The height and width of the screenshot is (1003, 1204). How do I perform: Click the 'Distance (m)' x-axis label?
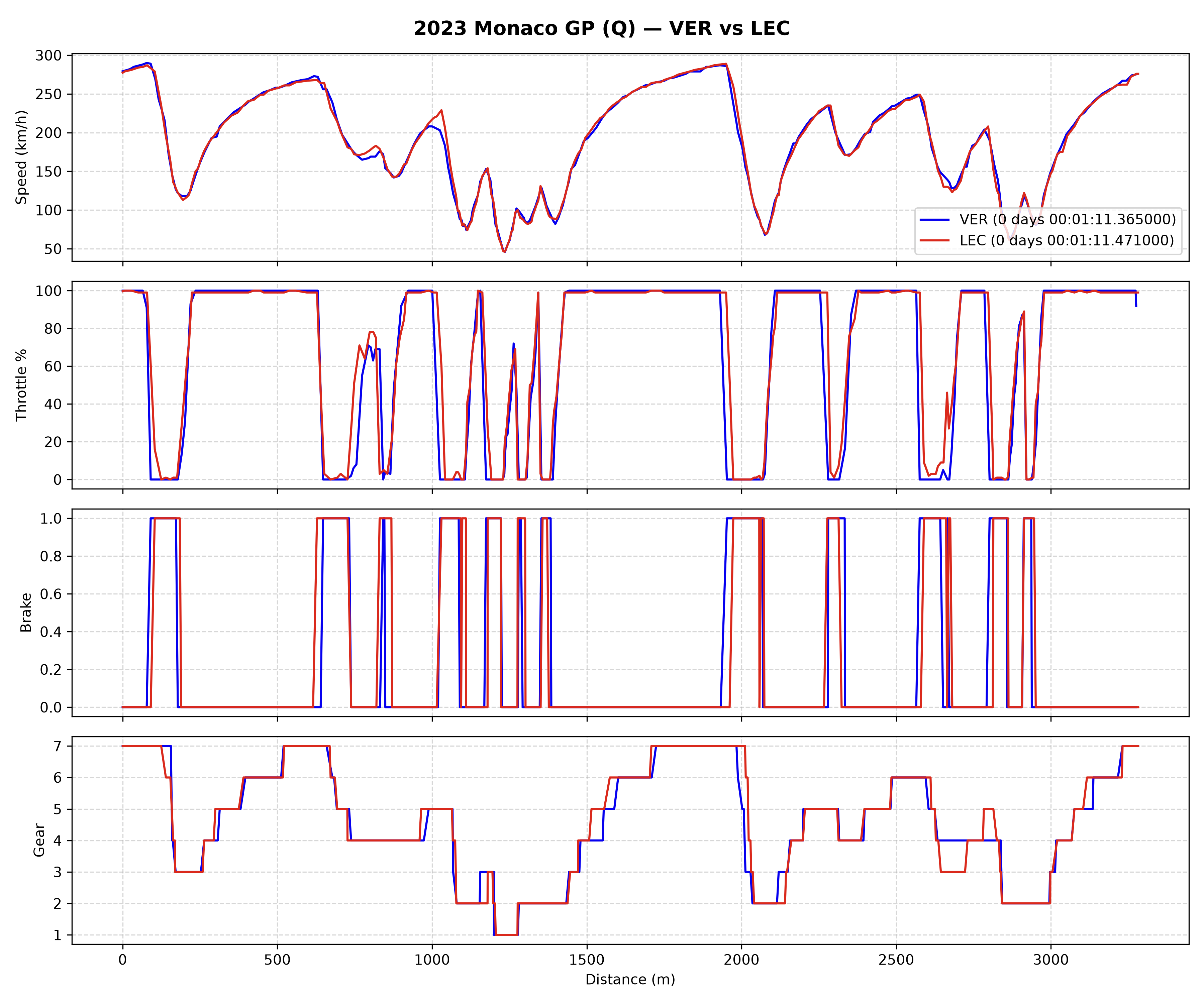point(630,980)
